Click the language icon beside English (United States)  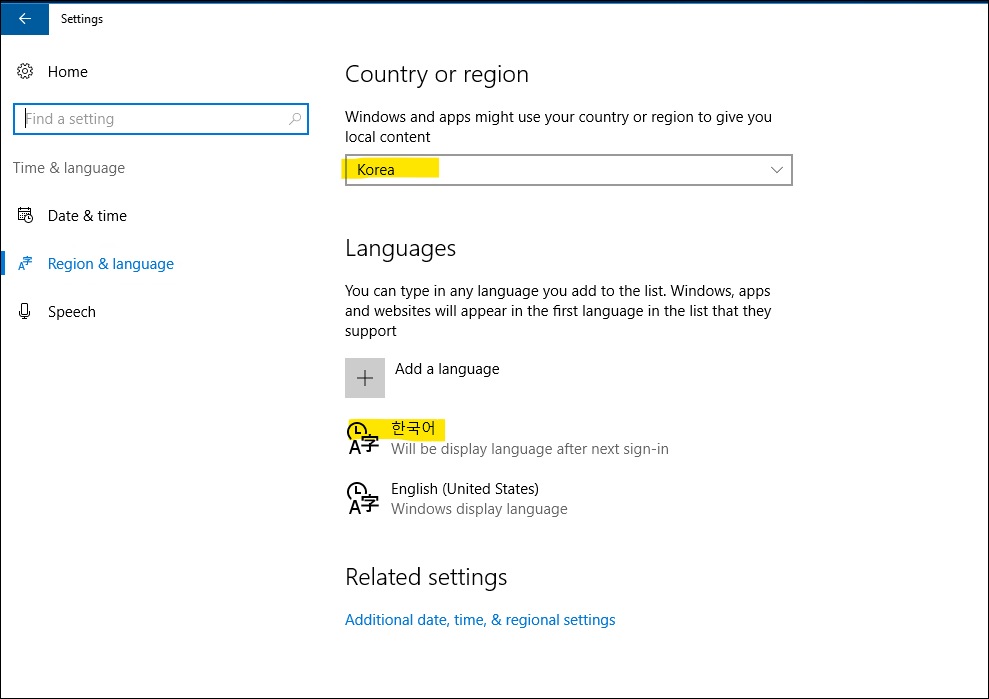[363, 498]
